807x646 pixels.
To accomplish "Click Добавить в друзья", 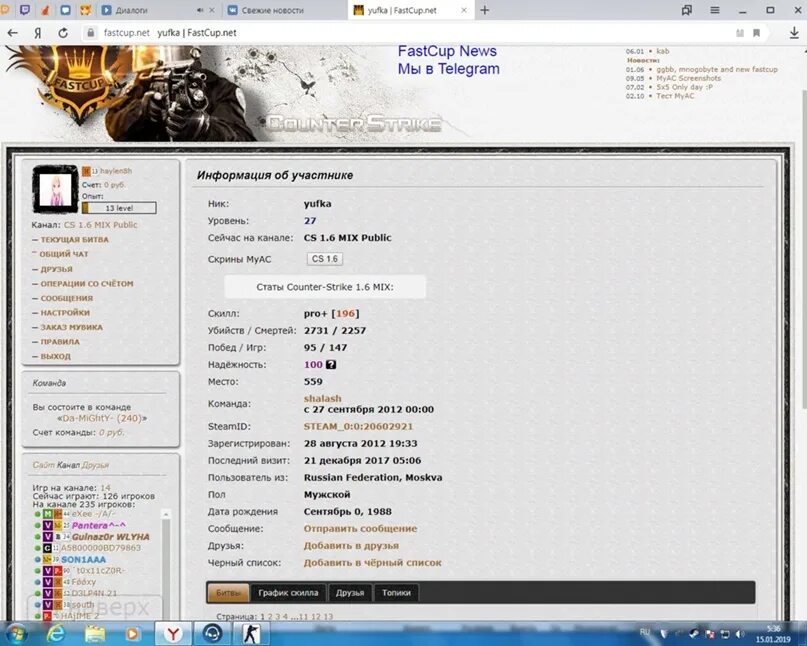I will point(351,546).
